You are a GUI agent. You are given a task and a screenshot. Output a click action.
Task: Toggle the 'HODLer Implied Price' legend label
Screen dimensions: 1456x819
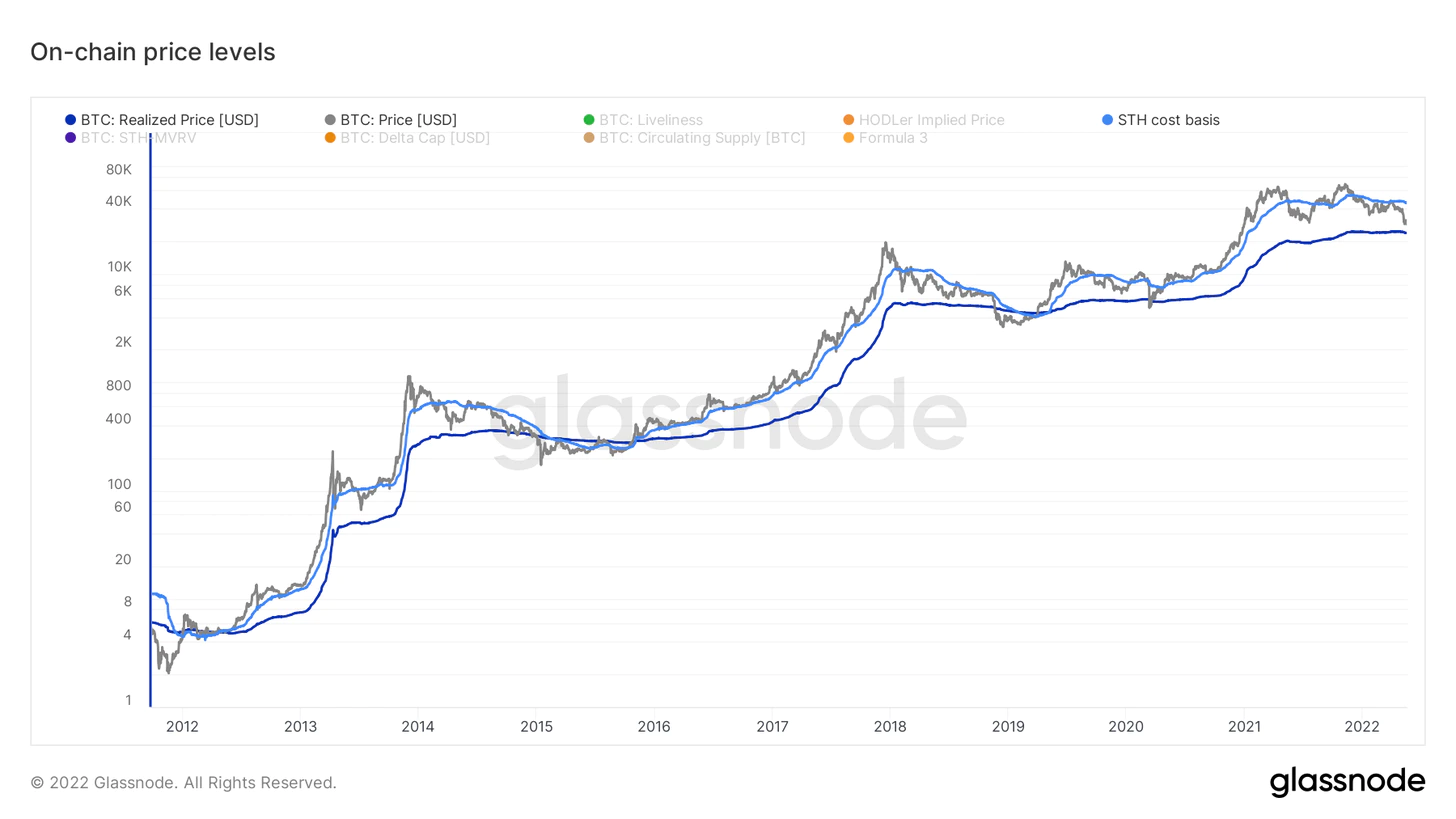(931, 120)
